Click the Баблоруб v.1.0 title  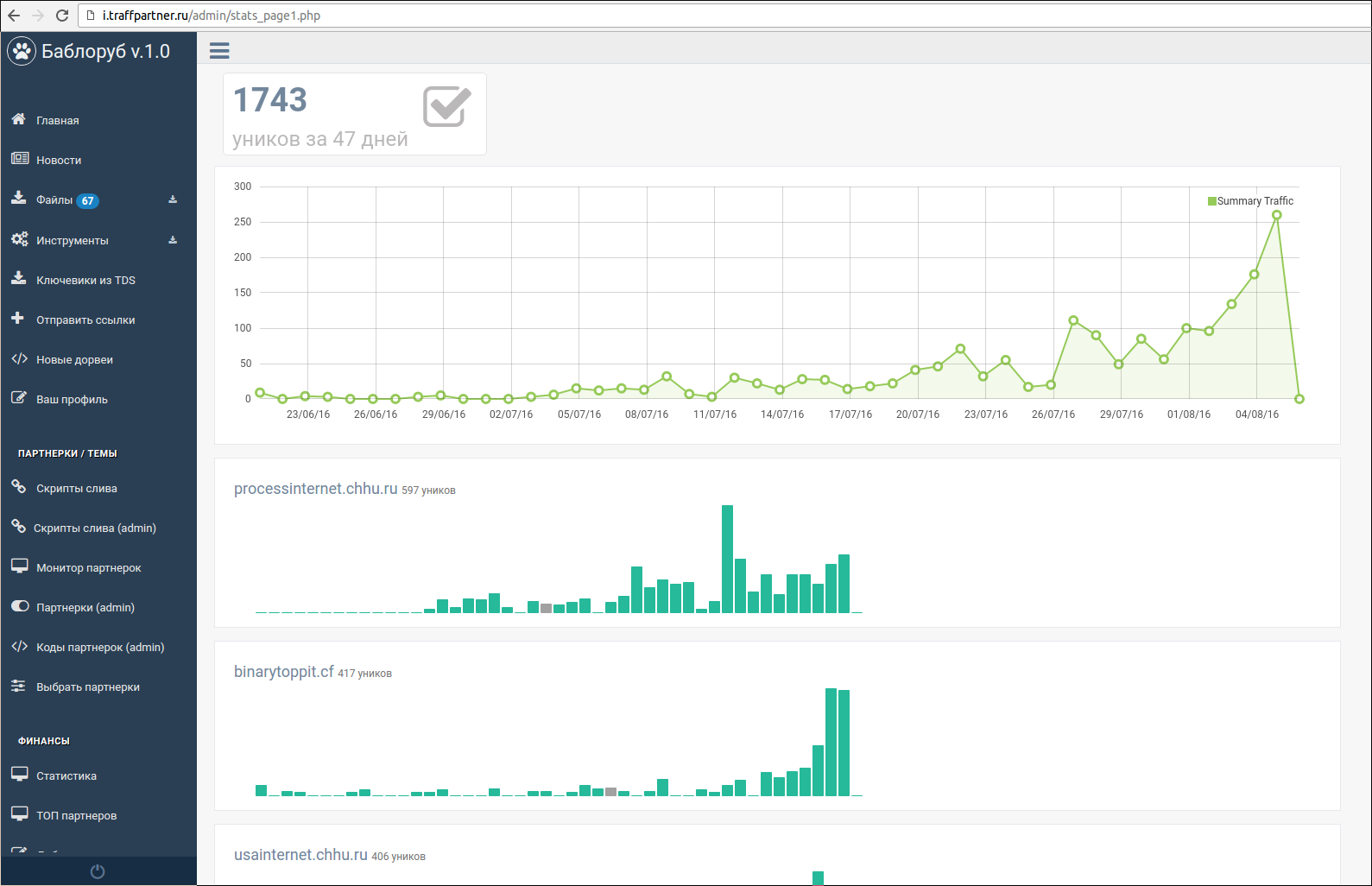point(105,52)
